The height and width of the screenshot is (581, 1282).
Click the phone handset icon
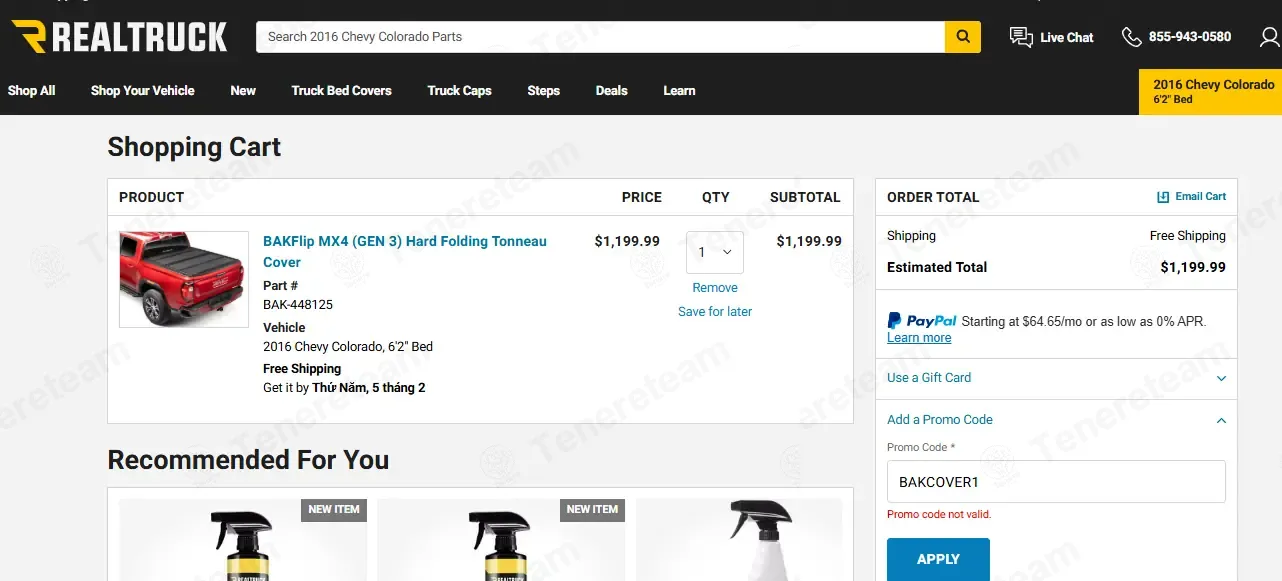click(x=1131, y=37)
